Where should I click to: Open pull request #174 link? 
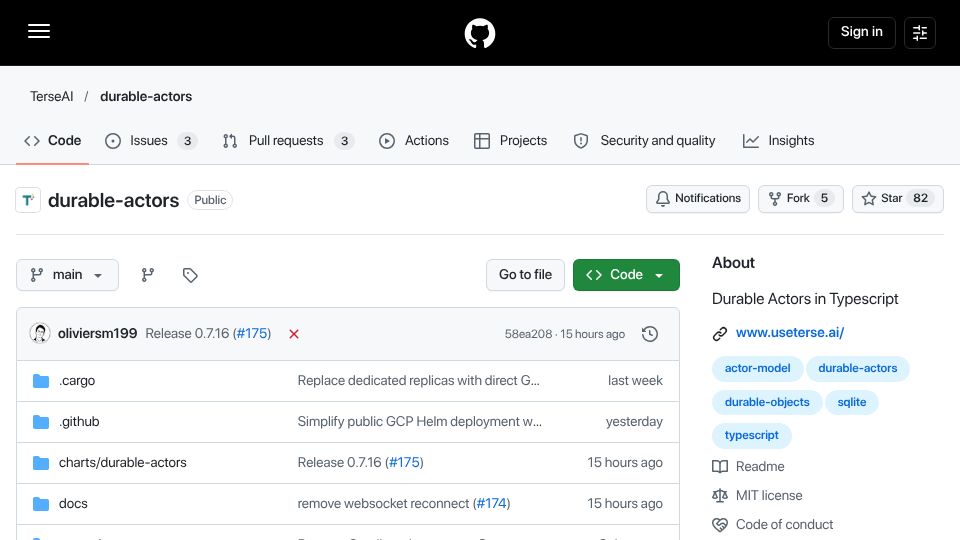(x=492, y=504)
